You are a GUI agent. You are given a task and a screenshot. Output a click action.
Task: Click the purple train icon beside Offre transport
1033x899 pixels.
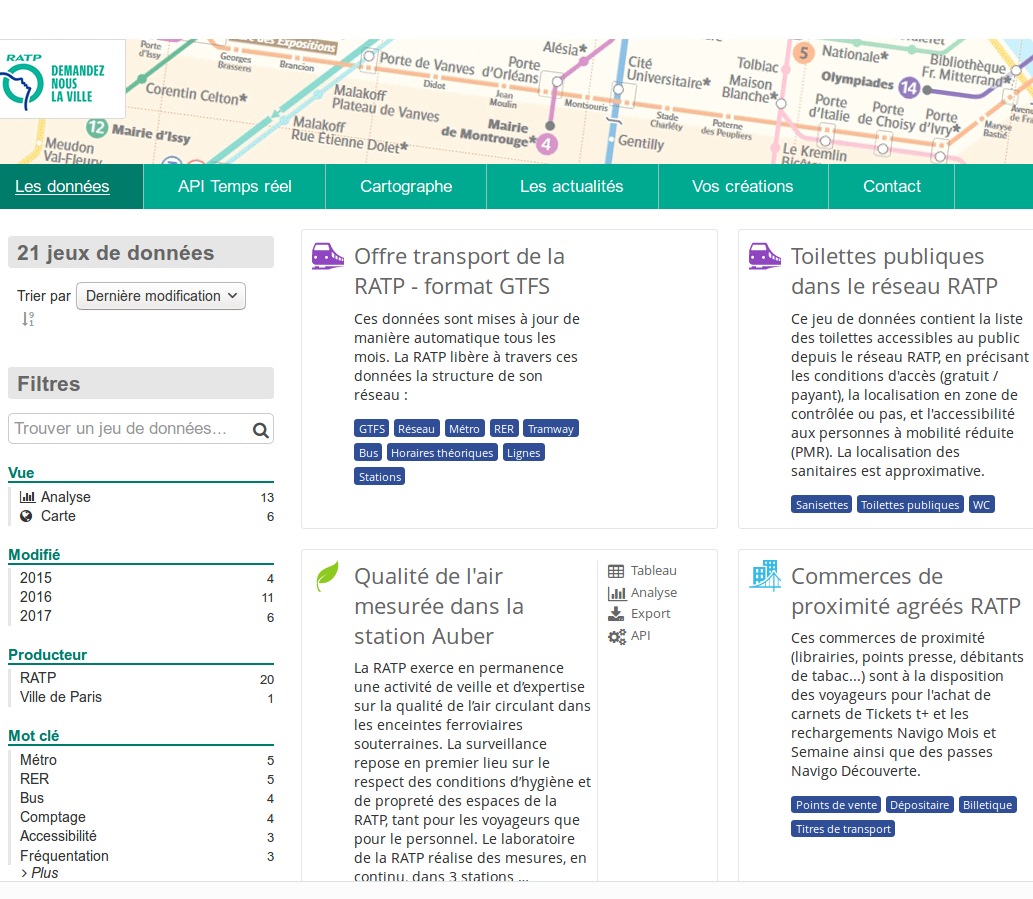[327, 256]
